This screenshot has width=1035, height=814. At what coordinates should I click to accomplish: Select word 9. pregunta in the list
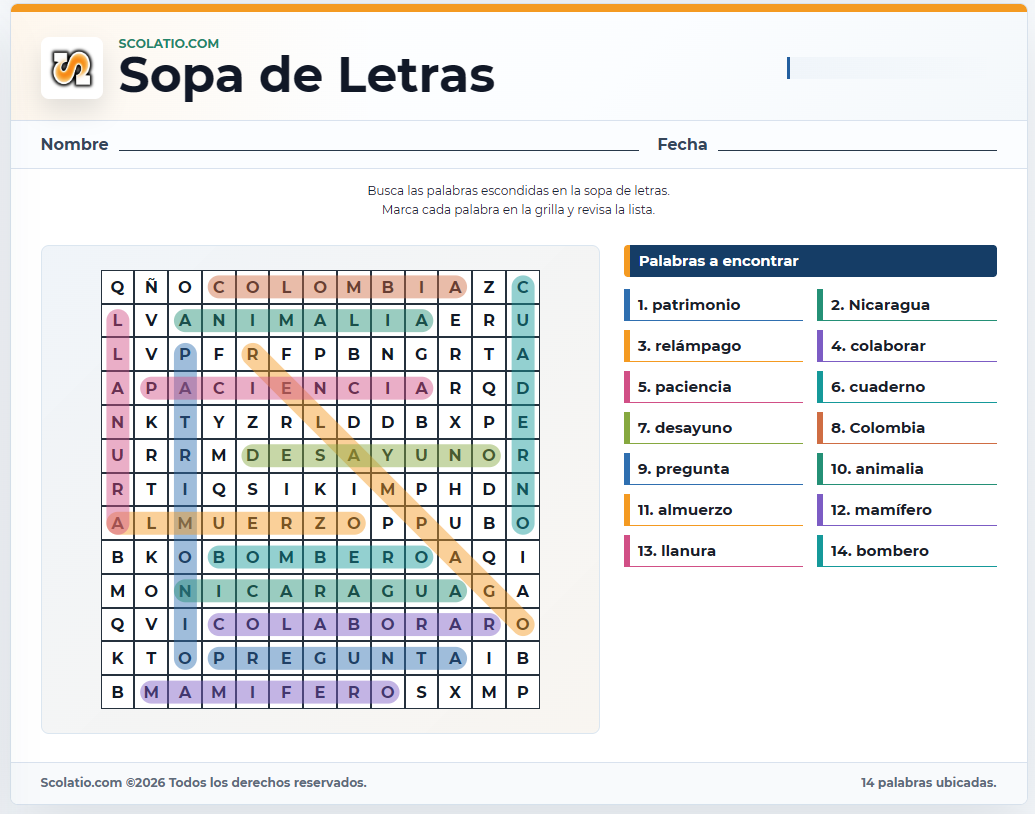click(x=714, y=469)
